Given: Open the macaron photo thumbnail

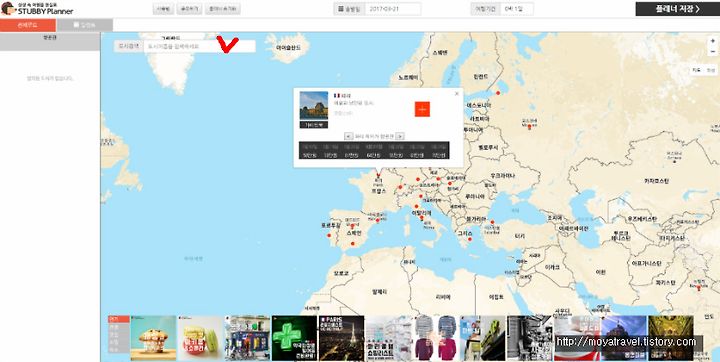Looking at the screenshot, I should pos(200,338).
